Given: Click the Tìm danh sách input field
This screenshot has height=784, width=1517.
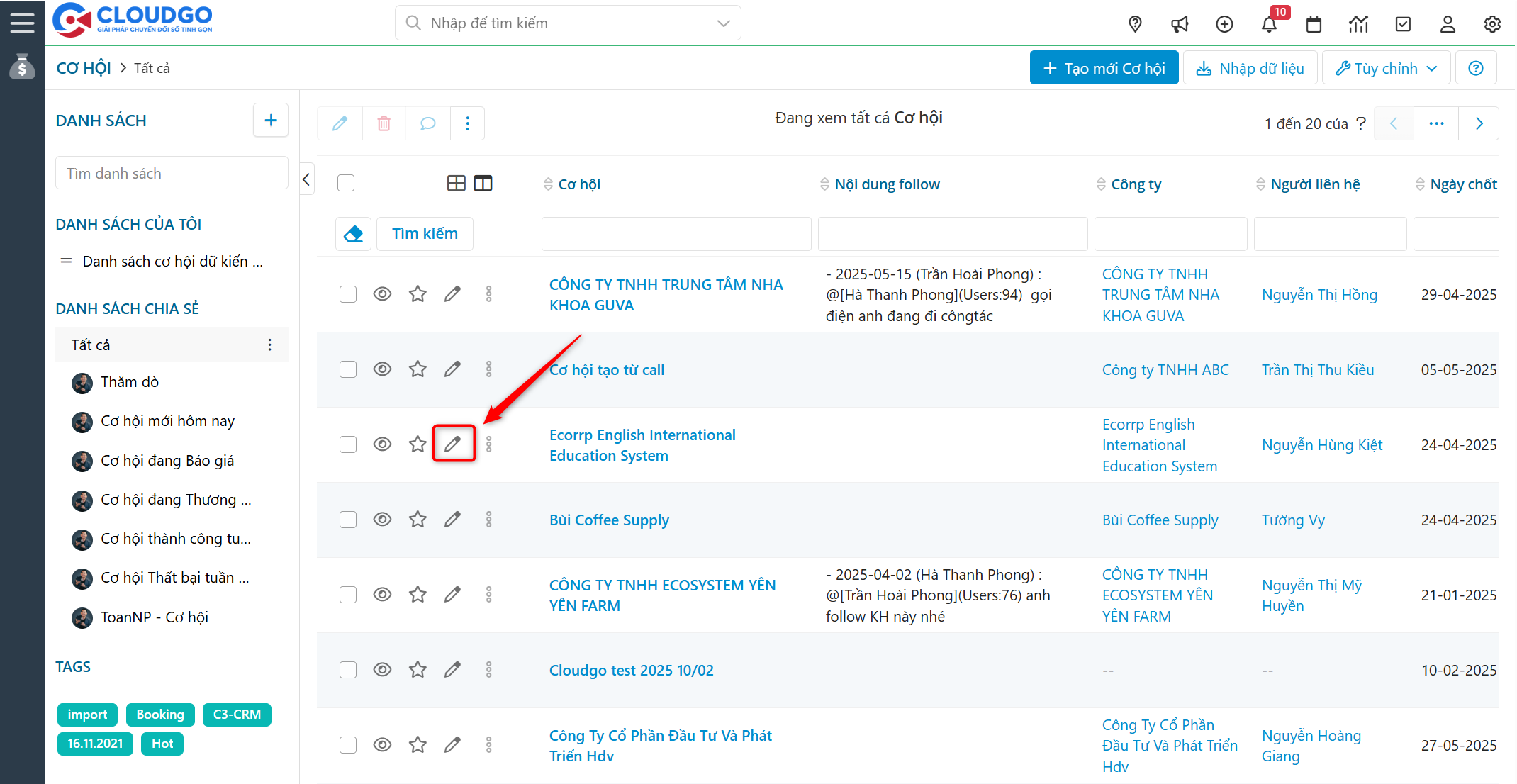Looking at the screenshot, I should pos(172,174).
